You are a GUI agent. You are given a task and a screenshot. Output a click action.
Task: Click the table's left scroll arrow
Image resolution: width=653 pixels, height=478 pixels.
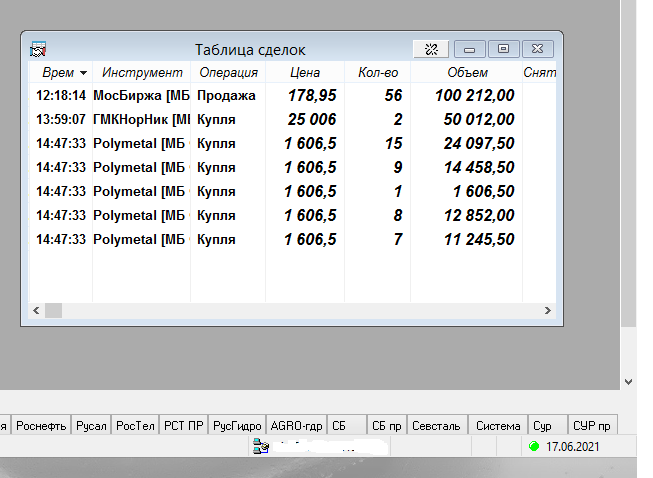click(36, 311)
